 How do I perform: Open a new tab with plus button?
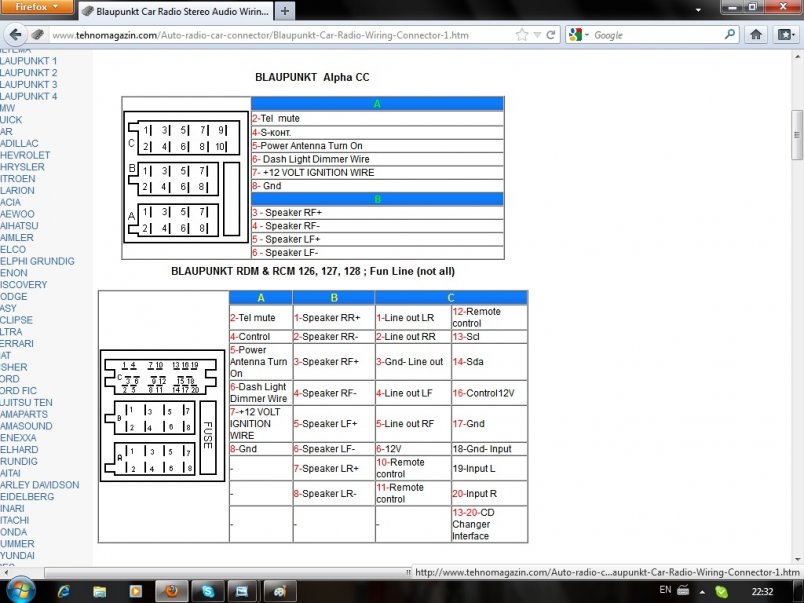click(x=285, y=11)
